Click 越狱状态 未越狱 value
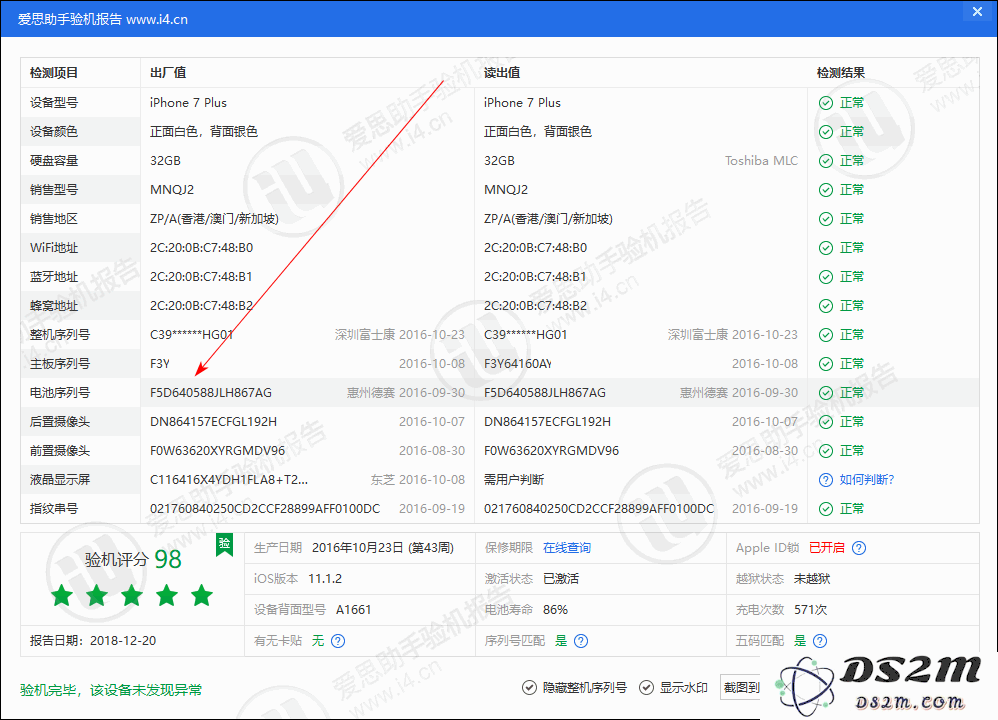Viewport: 998px width, 720px height. [812, 579]
